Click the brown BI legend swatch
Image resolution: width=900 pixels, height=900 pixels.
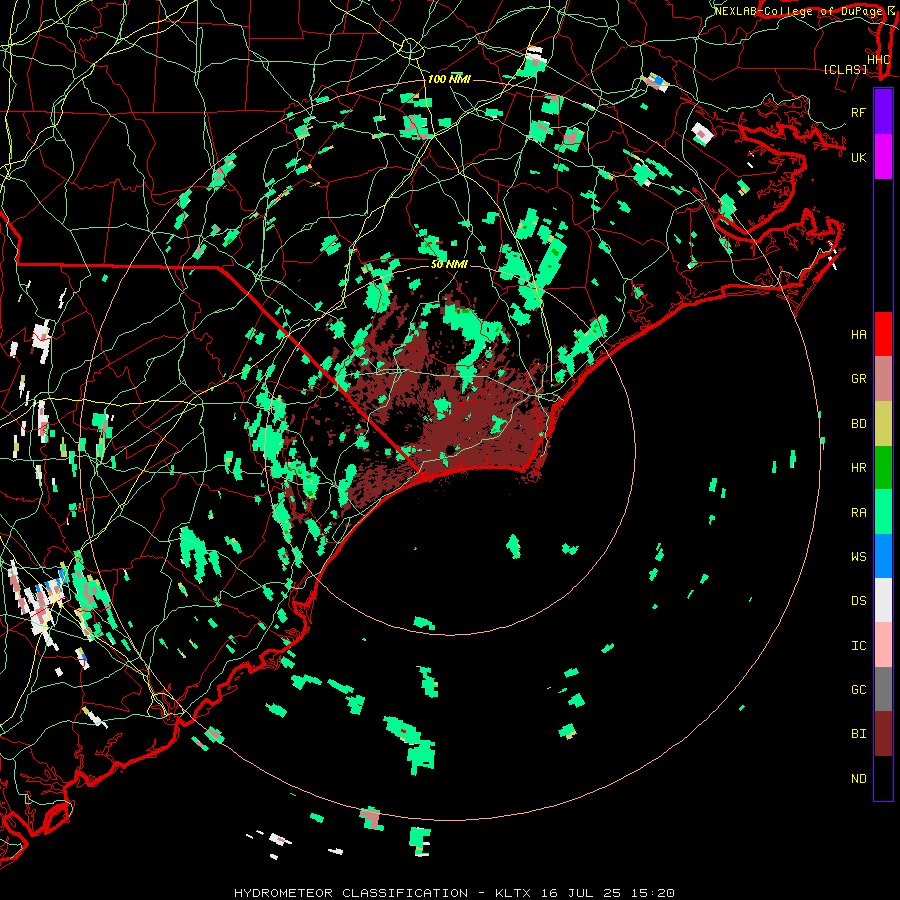[x=883, y=734]
